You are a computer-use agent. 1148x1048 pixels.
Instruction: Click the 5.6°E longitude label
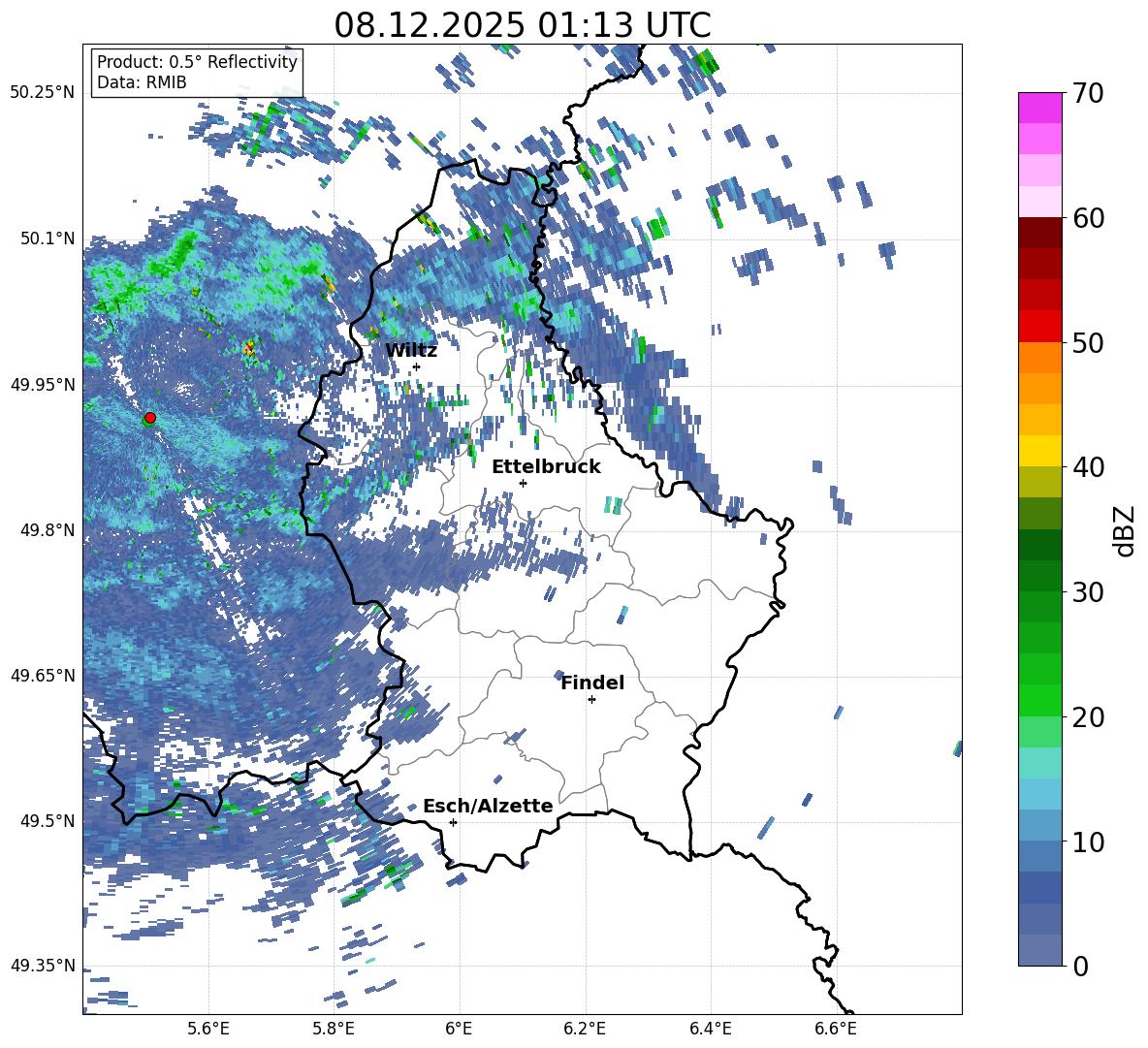[x=208, y=1029]
